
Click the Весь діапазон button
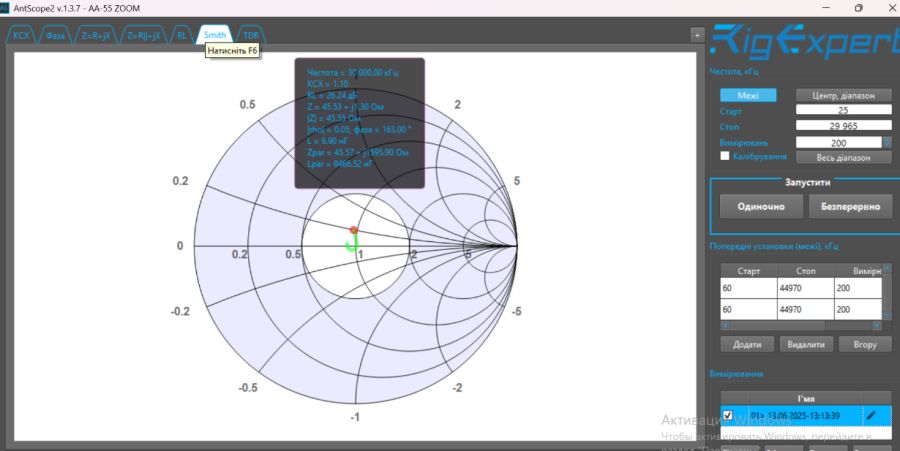pyautogui.click(x=842, y=157)
